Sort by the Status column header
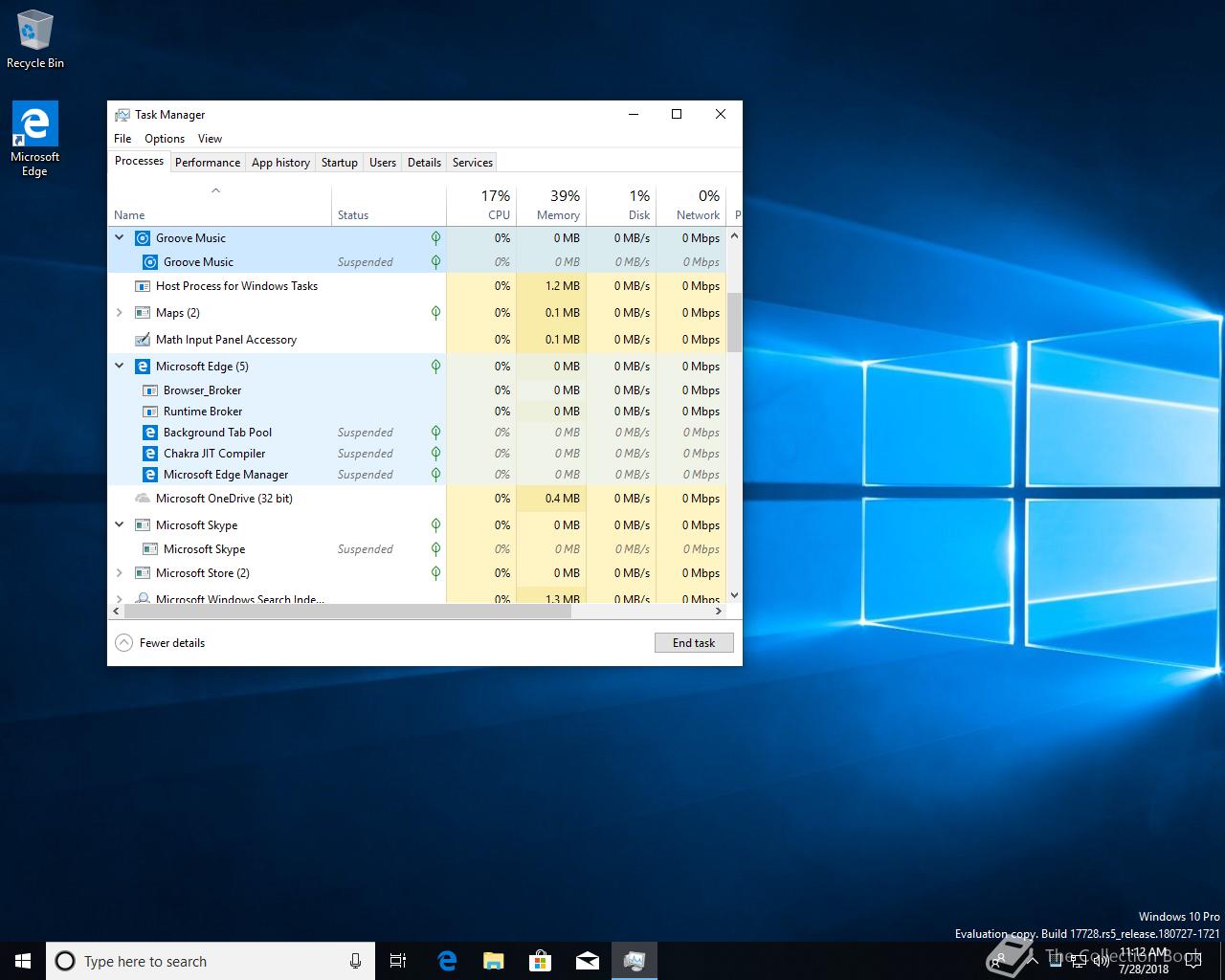Image resolution: width=1225 pixels, height=980 pixels. [389, 205]
